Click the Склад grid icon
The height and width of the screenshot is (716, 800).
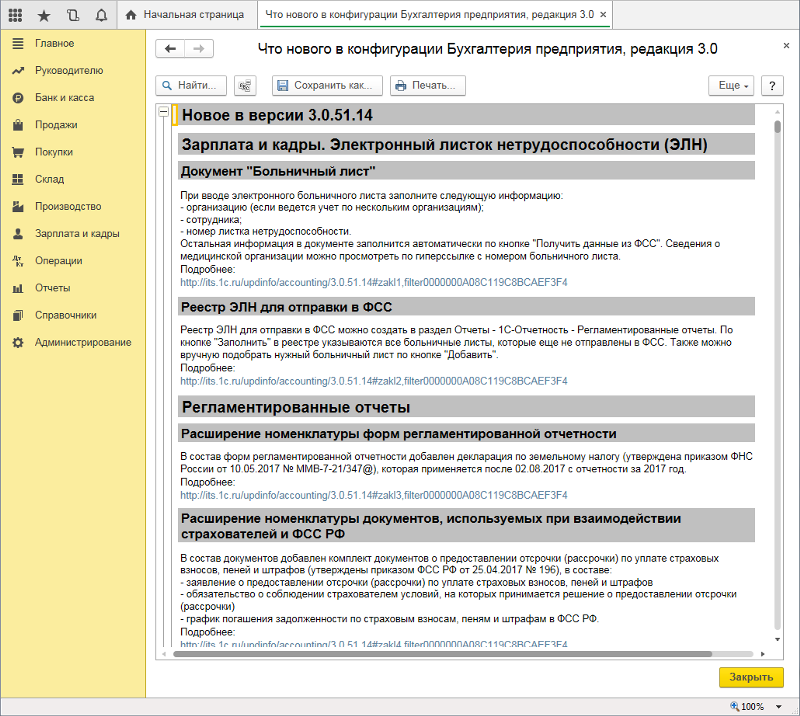[18, 179]
